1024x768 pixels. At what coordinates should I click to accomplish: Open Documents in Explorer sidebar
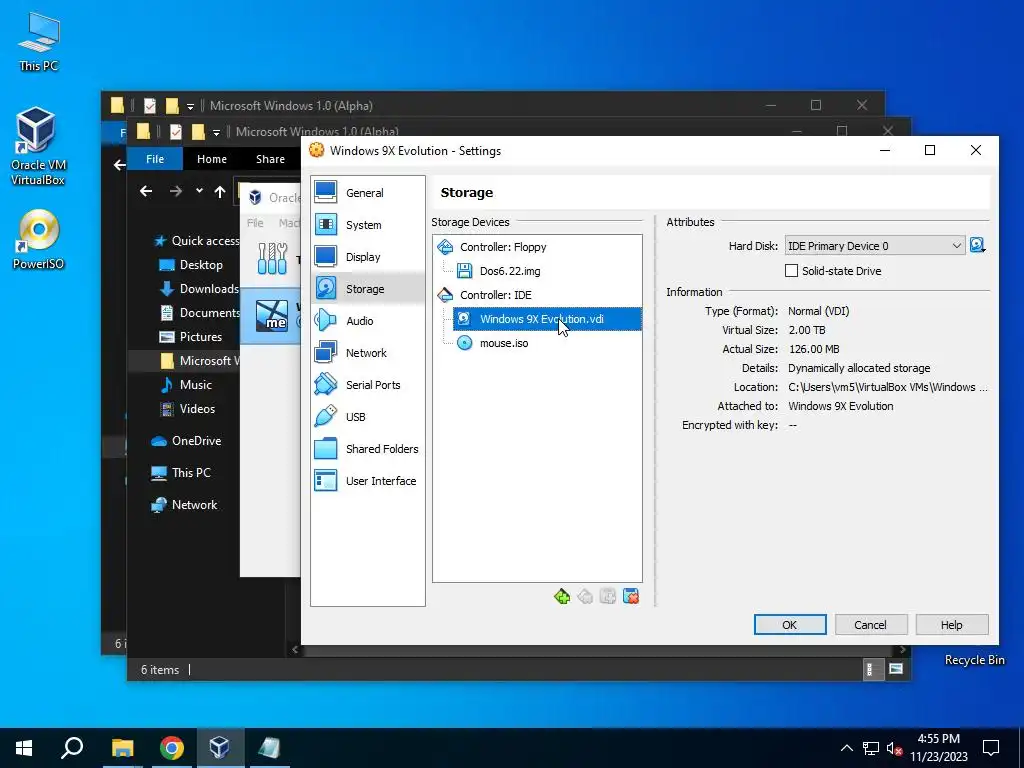point(200,313)
